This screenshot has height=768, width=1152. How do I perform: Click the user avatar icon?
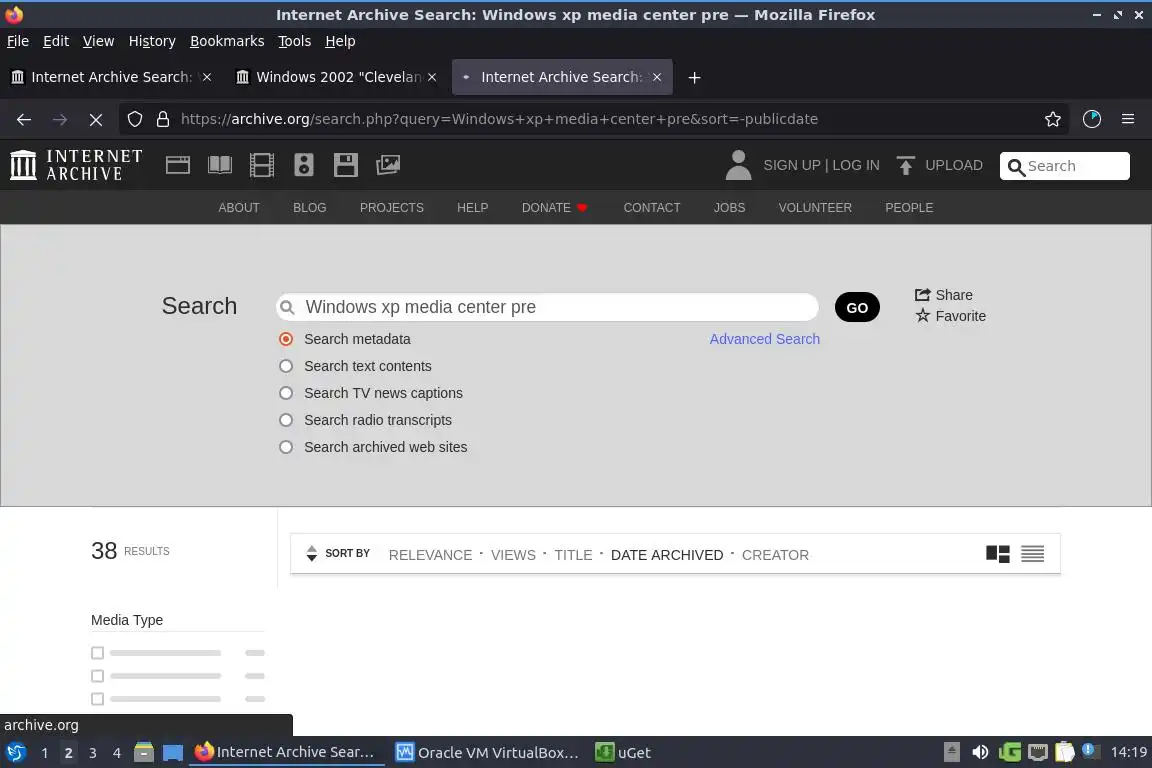click(x=738, y=165)
